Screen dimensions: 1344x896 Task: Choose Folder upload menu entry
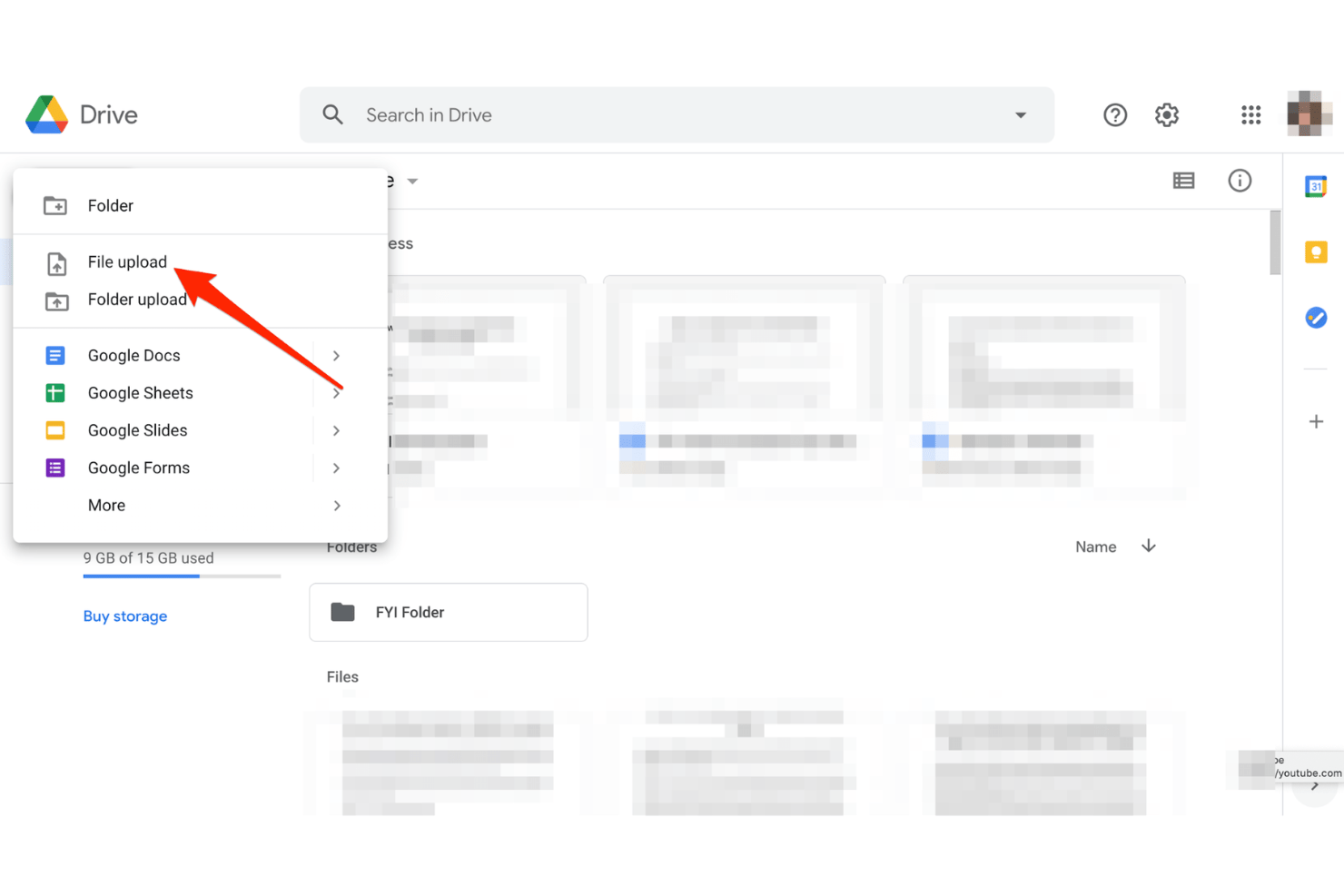click(x=200, y=300)
